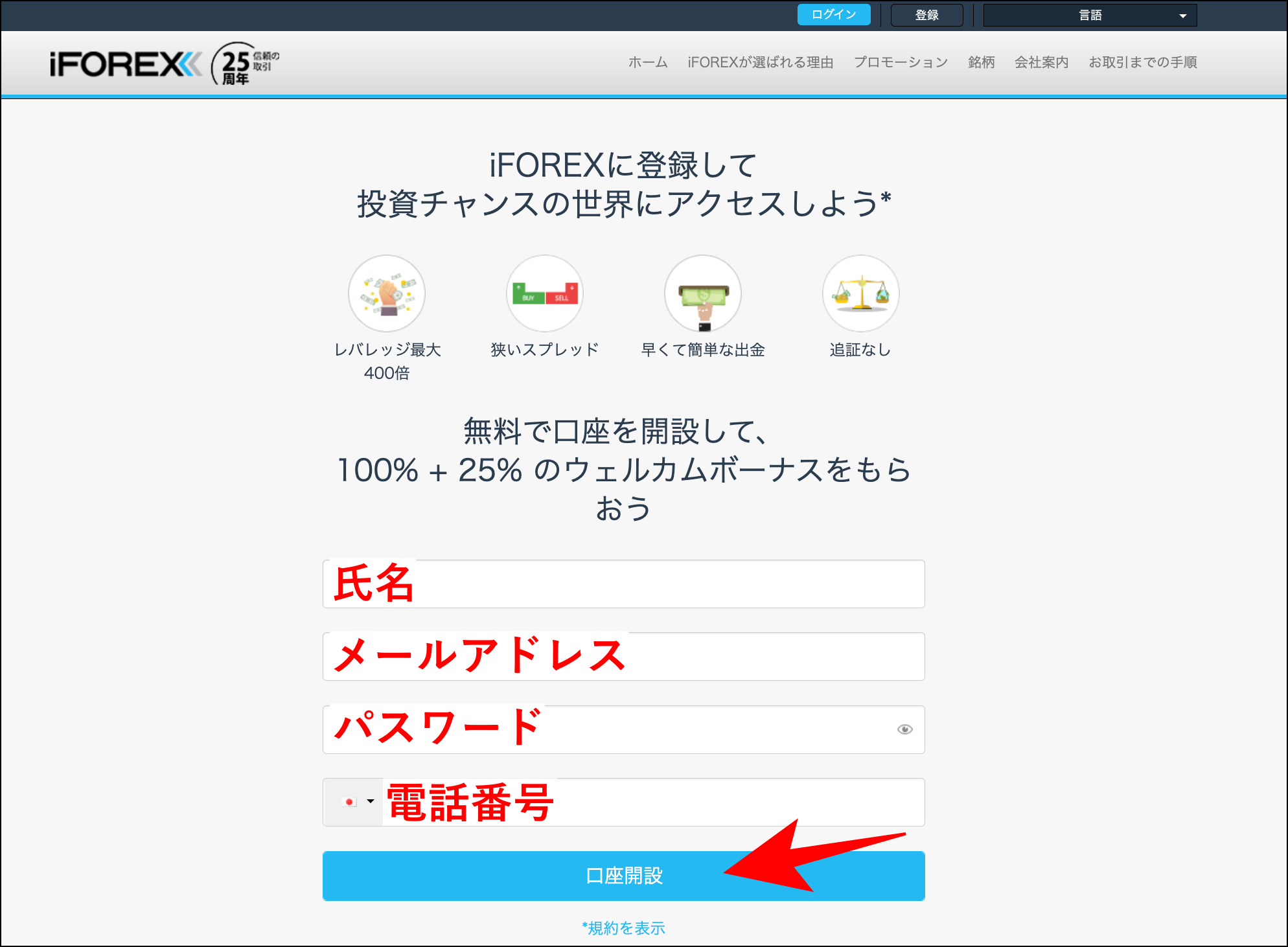Screen dimensions: 1288x947
Task: Select 銘柄 from the navigation bar
Action: 981,62
